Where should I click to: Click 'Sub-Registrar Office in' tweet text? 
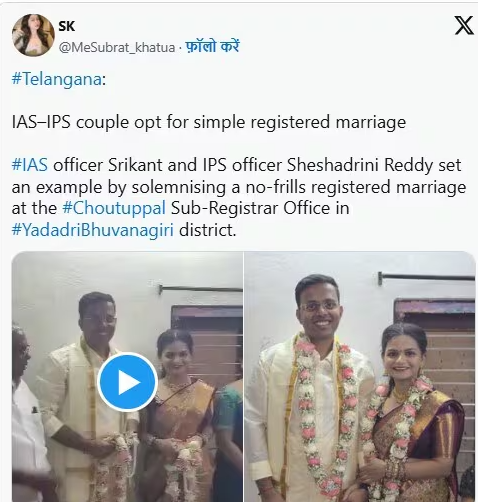[260, 208]
